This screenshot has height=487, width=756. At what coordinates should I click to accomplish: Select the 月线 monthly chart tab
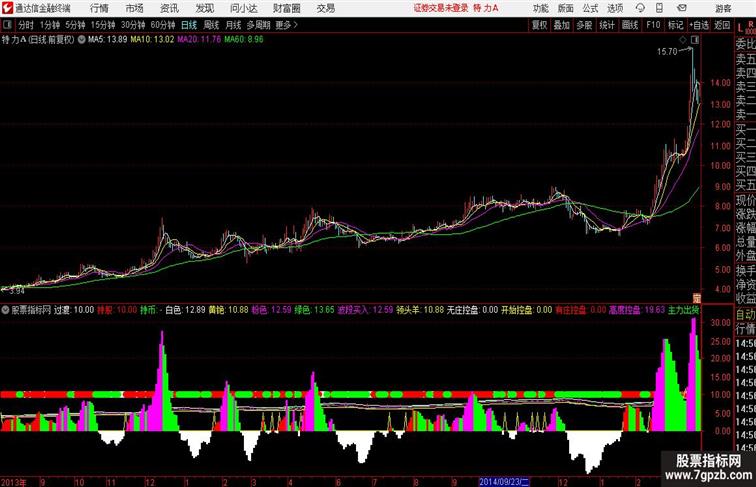[233, 25]
